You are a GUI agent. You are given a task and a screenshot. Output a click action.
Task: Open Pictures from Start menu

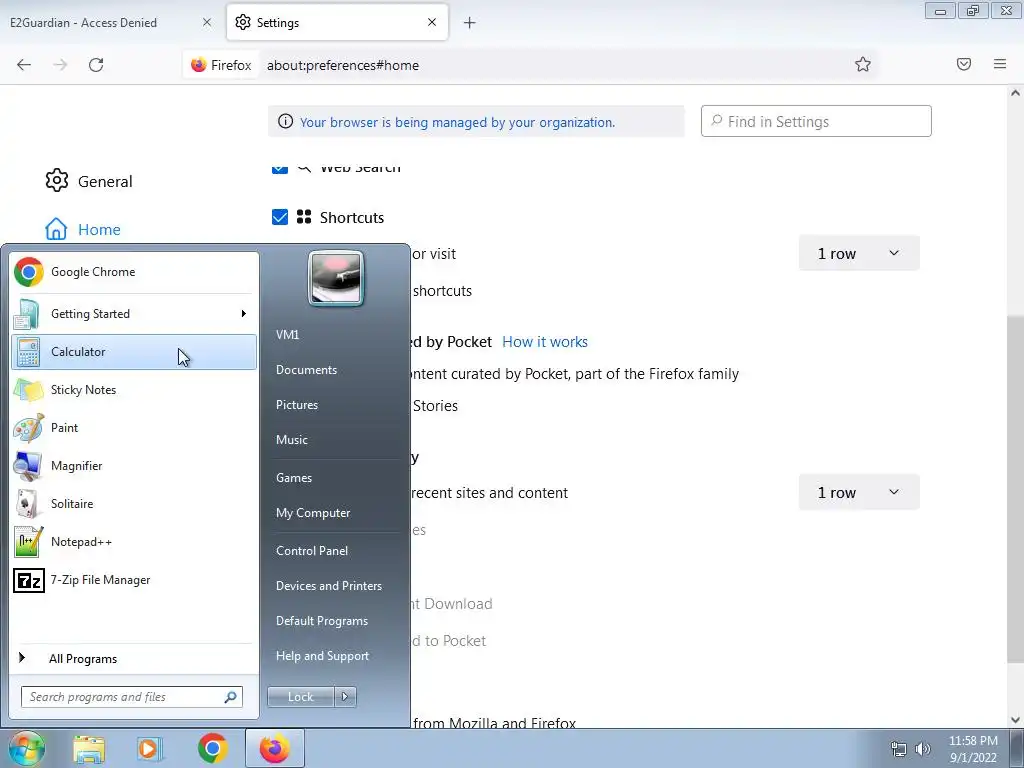point(297,405)
